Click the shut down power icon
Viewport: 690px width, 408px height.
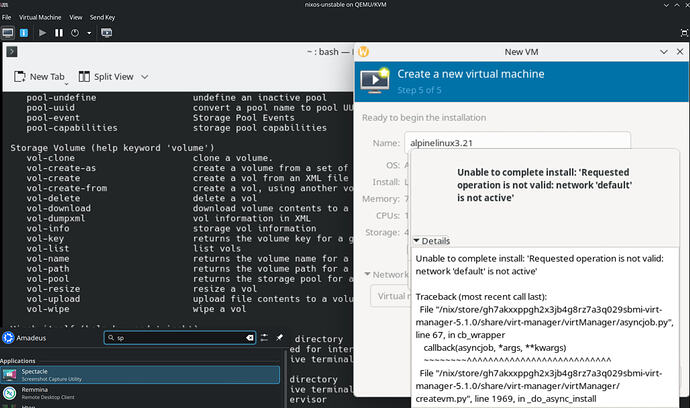click(x=75, y=33)
